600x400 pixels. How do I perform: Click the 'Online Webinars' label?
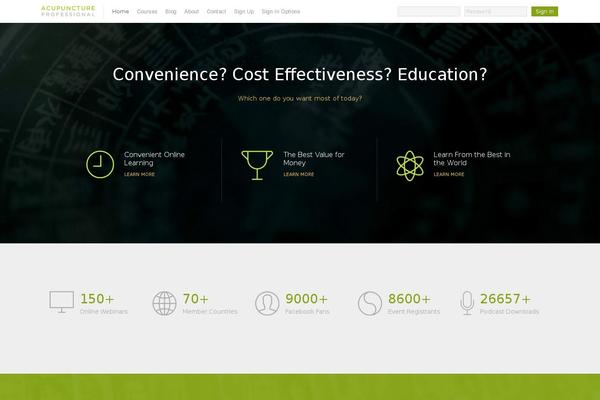coord(103,312)
